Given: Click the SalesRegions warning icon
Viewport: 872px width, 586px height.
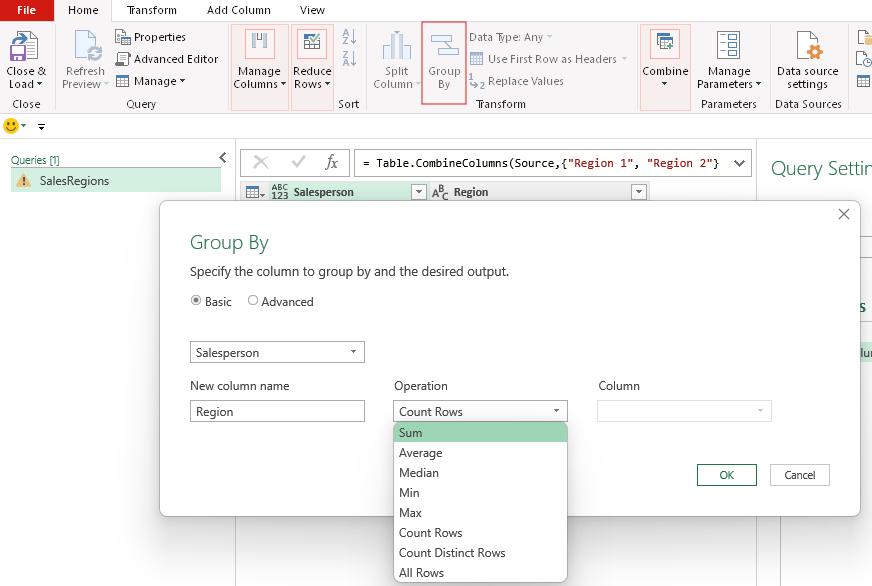Looking at the screenshot, I should [x=23, y=181].
